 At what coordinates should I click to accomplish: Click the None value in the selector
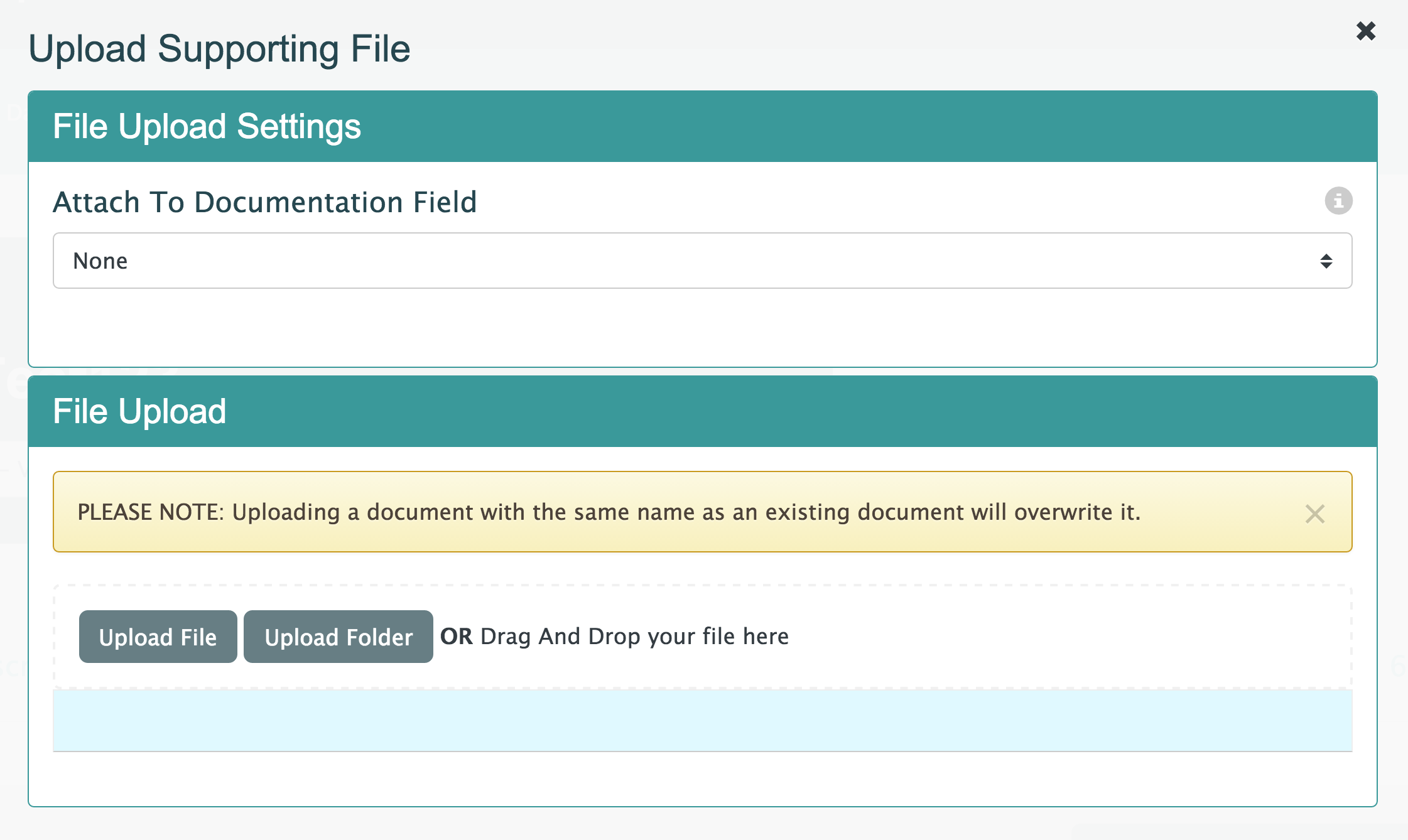pos(100,261)
